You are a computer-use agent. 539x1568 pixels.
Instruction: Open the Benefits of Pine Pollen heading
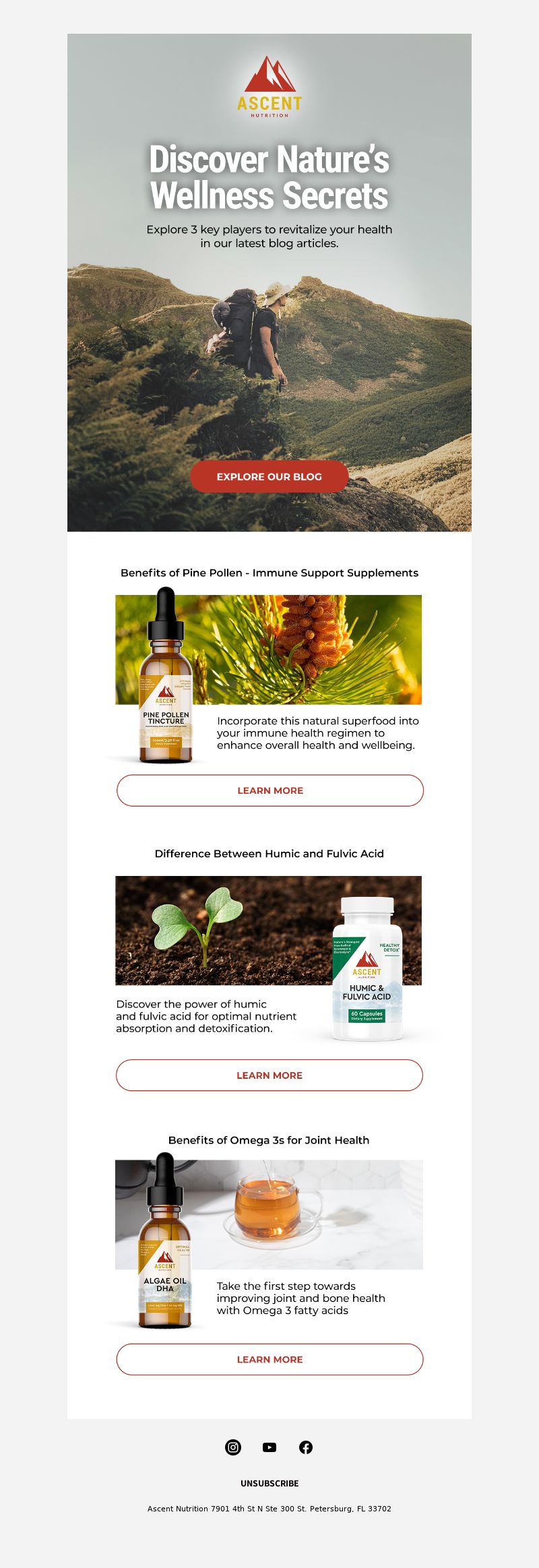point(269,573)
